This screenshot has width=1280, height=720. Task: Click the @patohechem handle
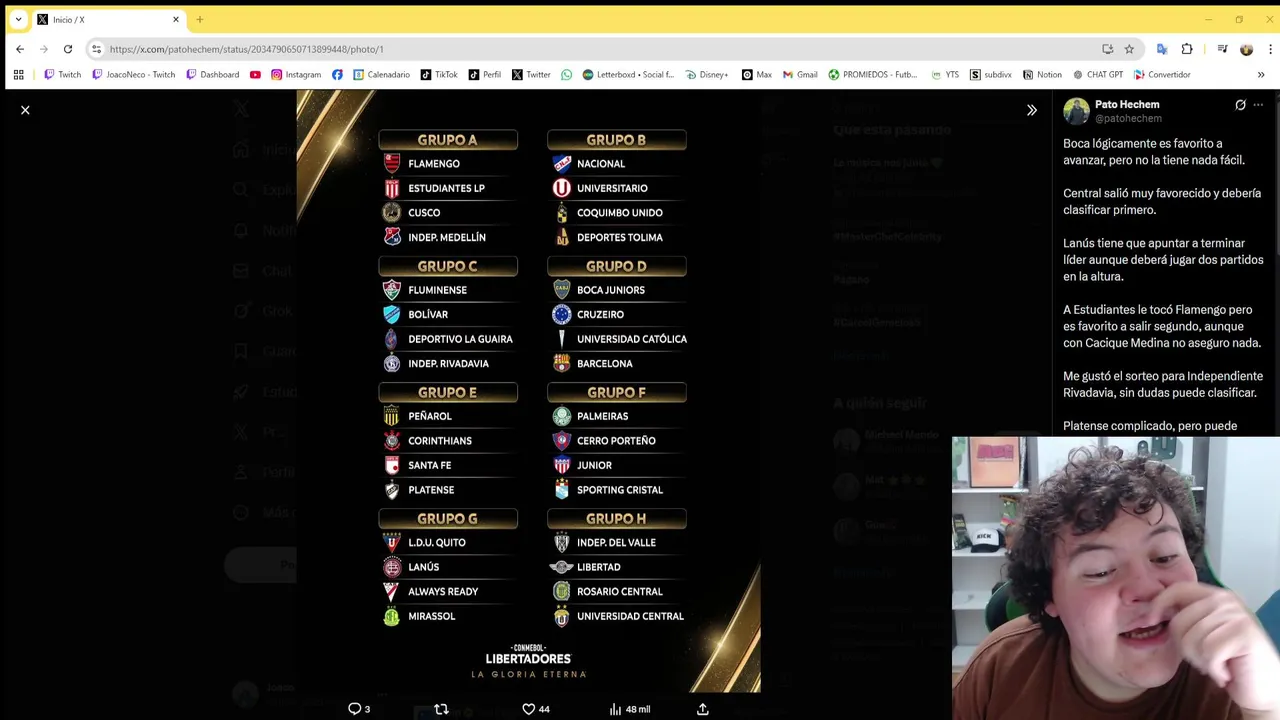click(1128, 118)
